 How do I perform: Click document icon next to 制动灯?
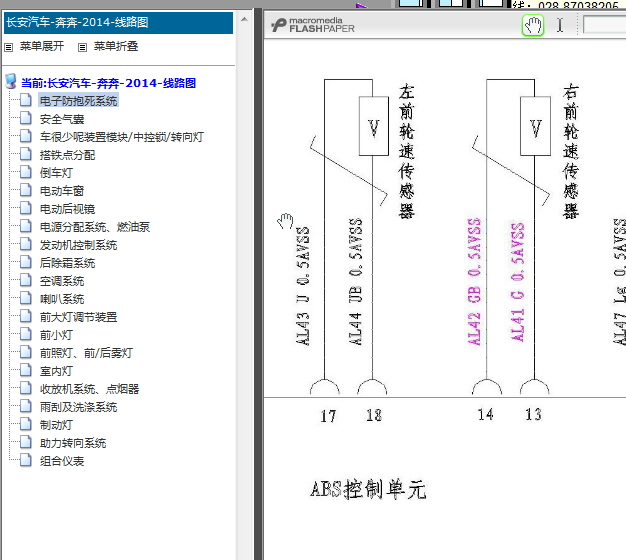point(26,423)
